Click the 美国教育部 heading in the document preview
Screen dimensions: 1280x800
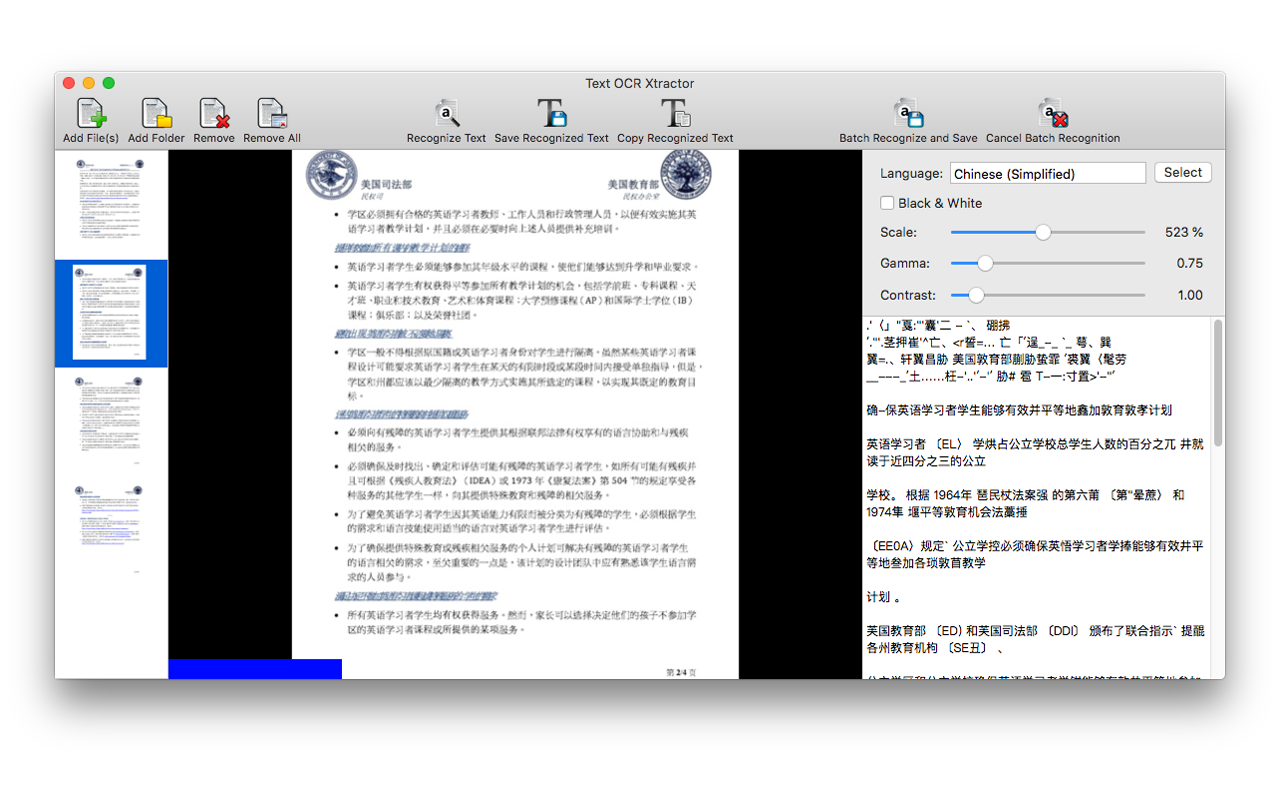633,185
